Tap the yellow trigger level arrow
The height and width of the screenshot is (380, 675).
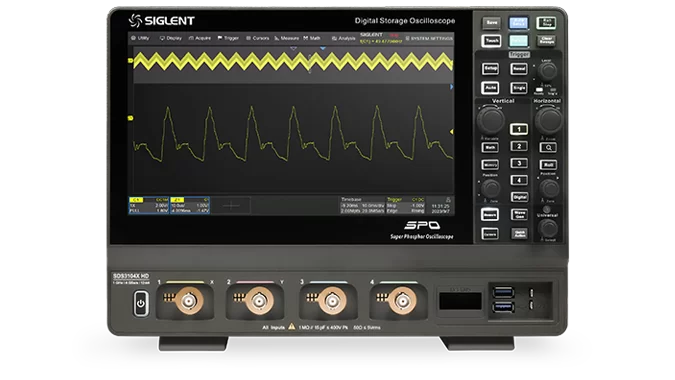pos(451,132)
